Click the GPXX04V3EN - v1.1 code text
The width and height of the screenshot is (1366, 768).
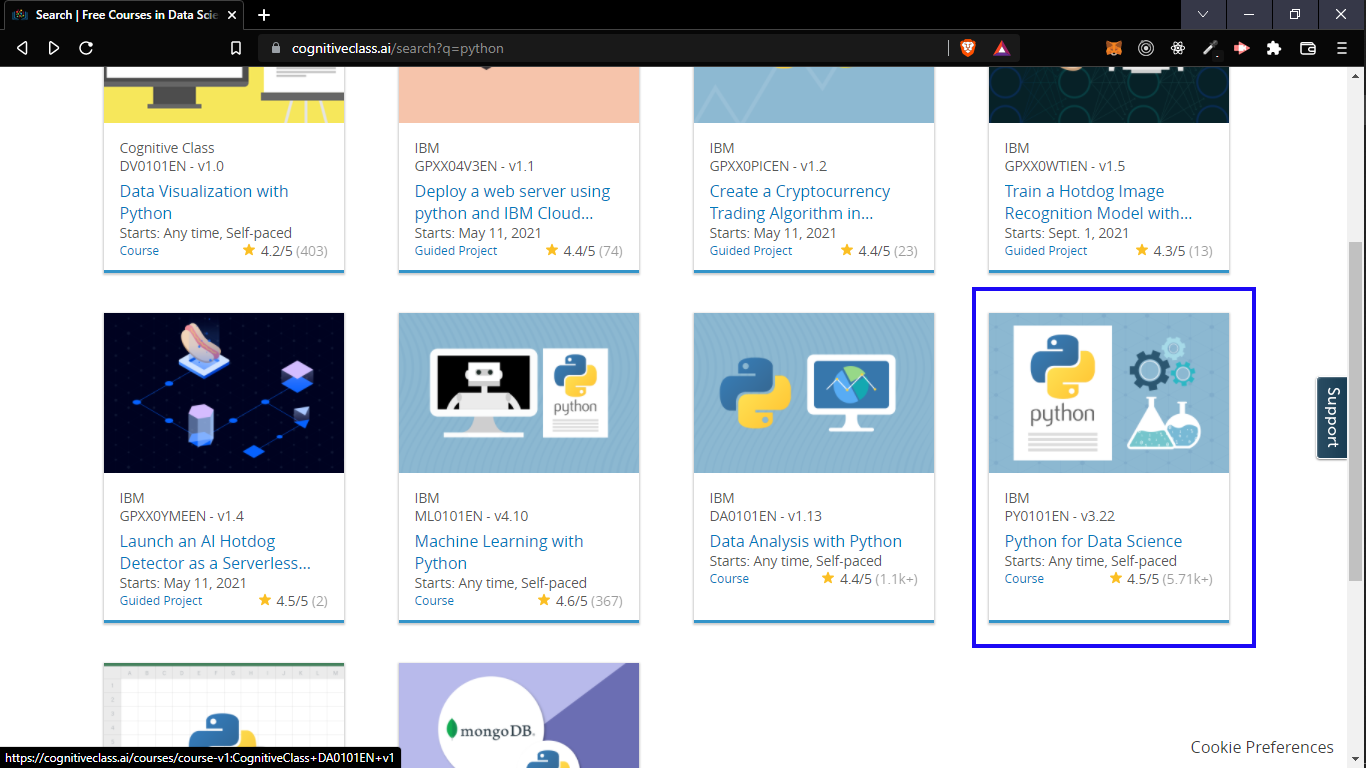click(x=475, y=166)
